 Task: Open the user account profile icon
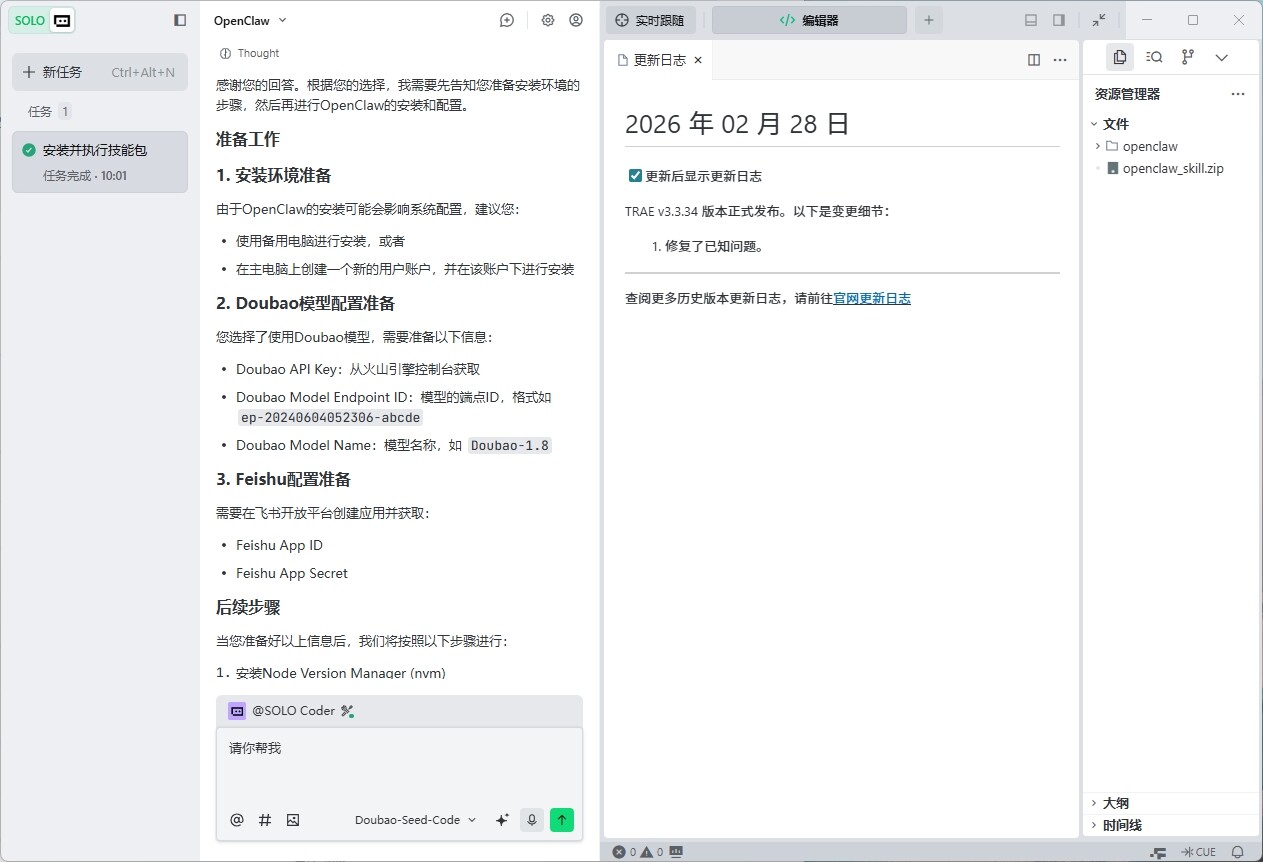576,20
